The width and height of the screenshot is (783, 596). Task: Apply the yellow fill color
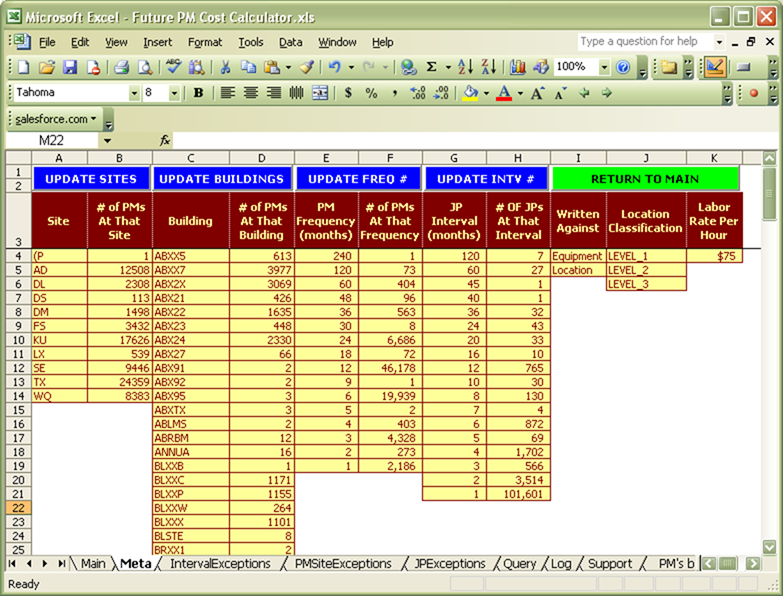(470, 93)
